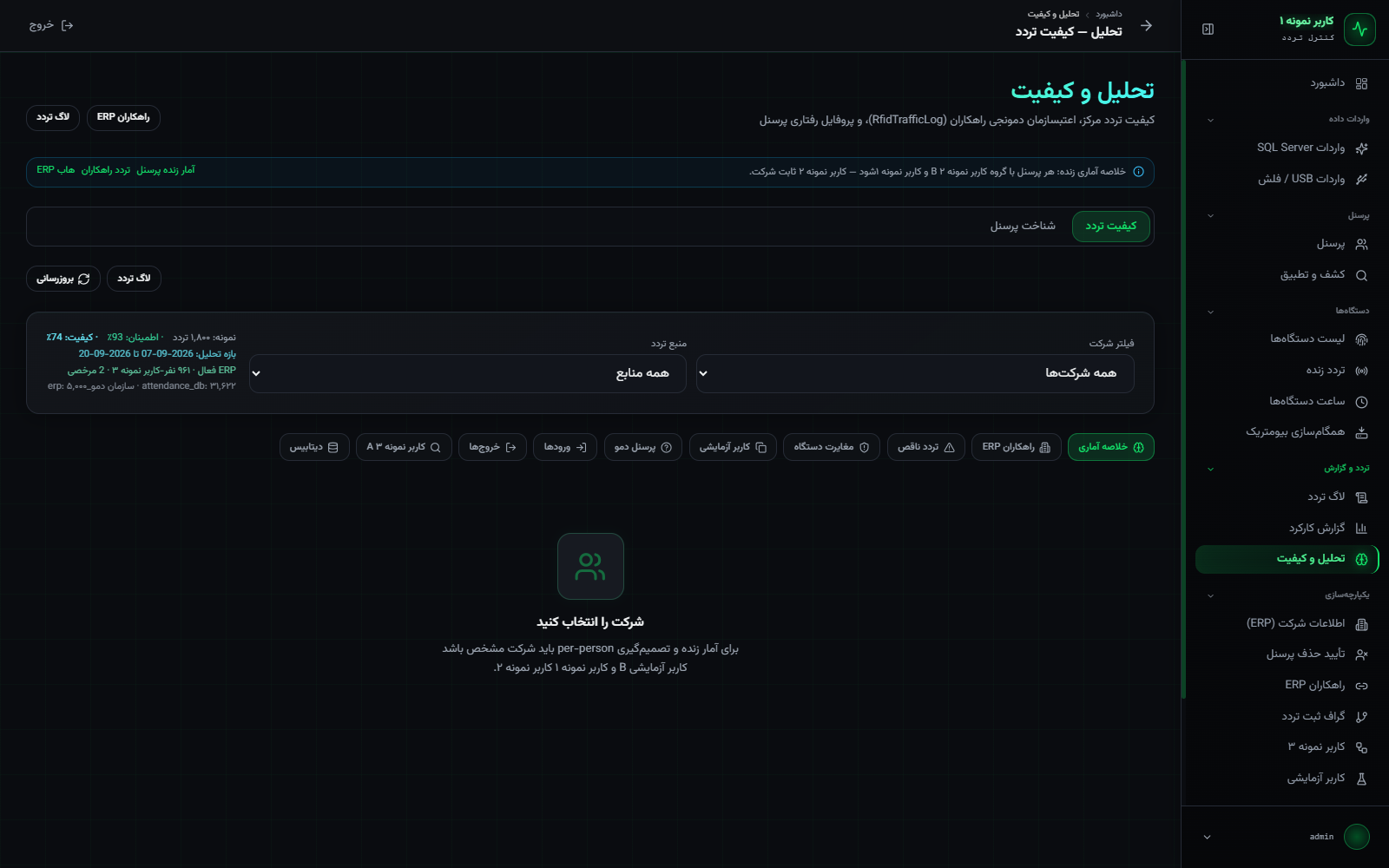
Task: Click the sidebar scrollbar
Action: 1183,378
